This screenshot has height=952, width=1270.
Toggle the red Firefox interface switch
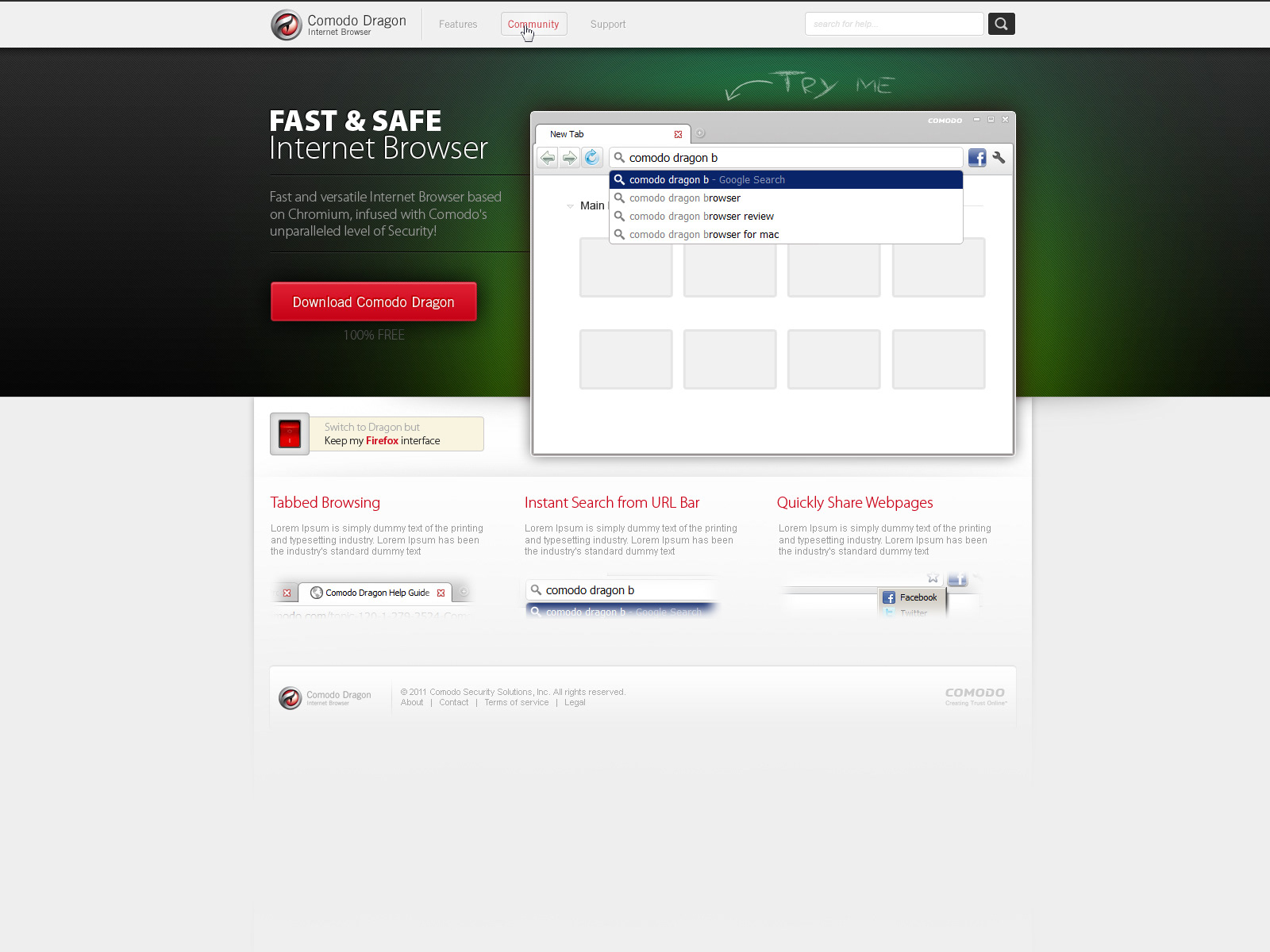click(290, 434)
